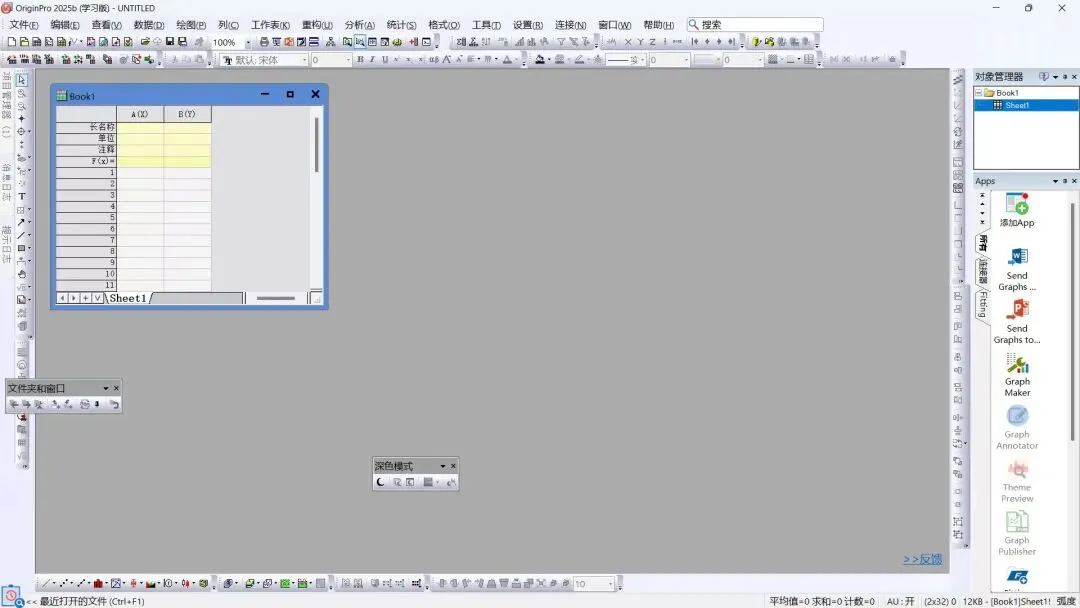The image size is (1080, 608).
Task: Close the dark mode floating toolbar
Action: (x=453, y=466)
